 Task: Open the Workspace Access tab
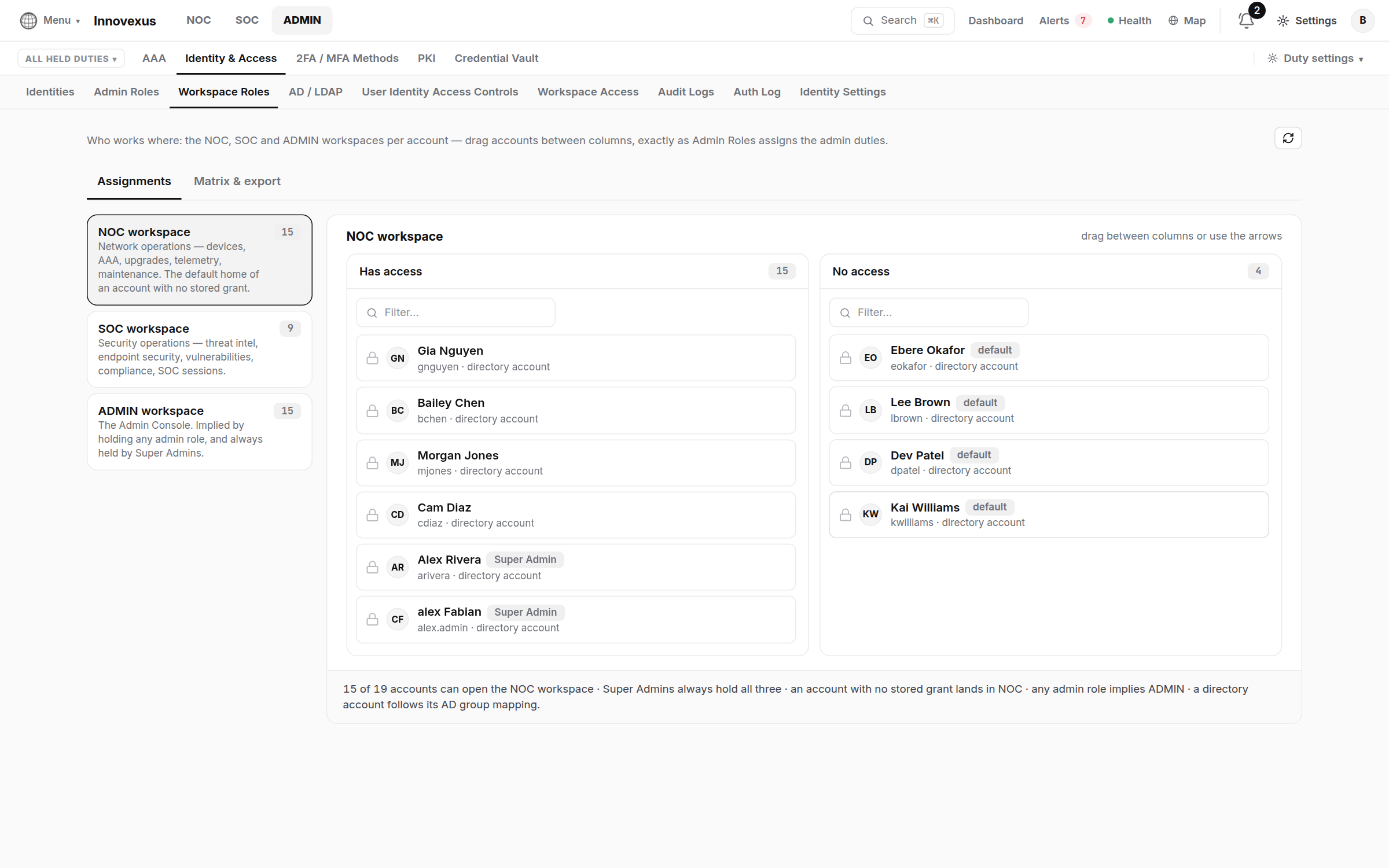(588, 92)
